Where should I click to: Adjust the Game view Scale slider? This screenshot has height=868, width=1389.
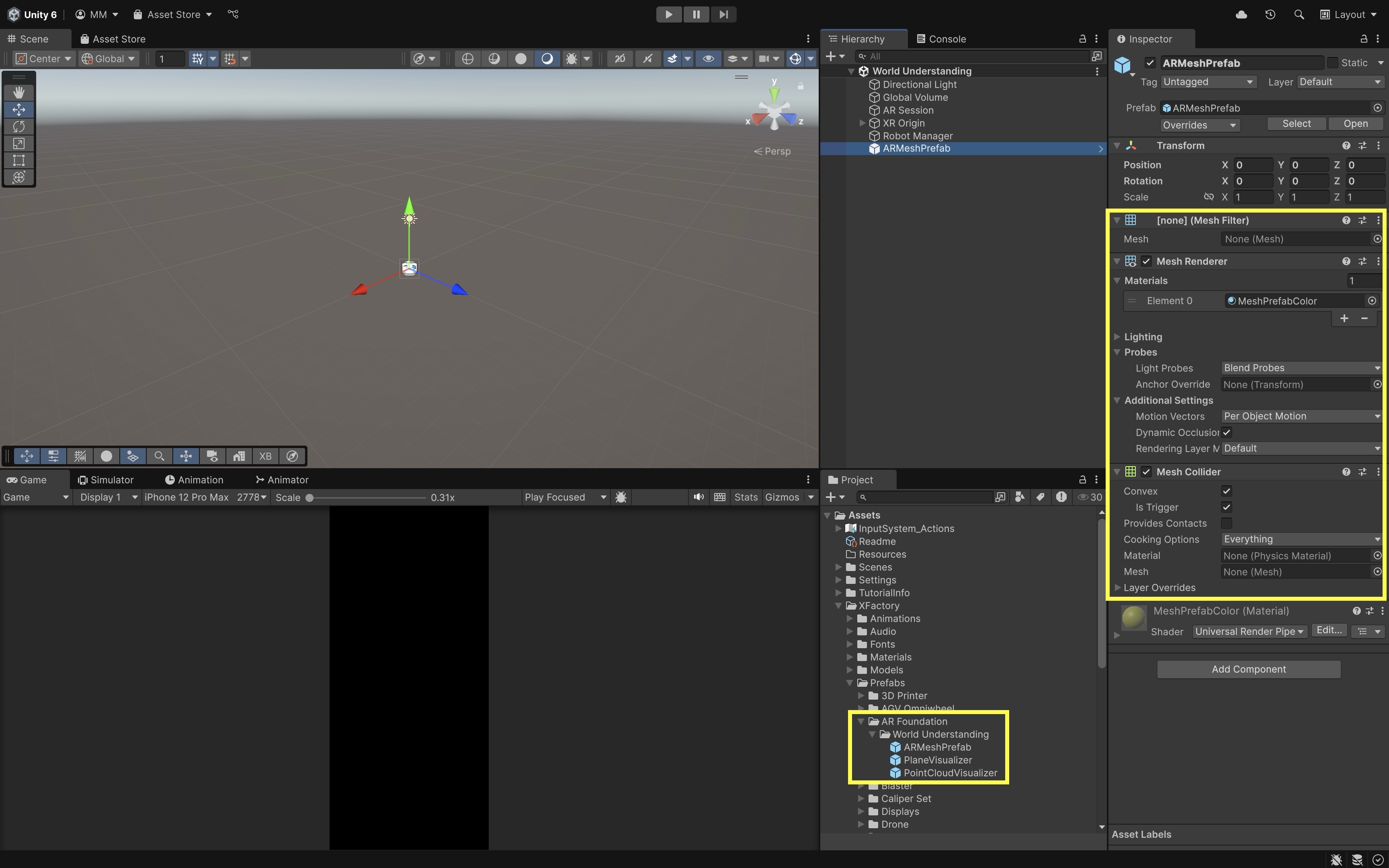pos(310,498)
